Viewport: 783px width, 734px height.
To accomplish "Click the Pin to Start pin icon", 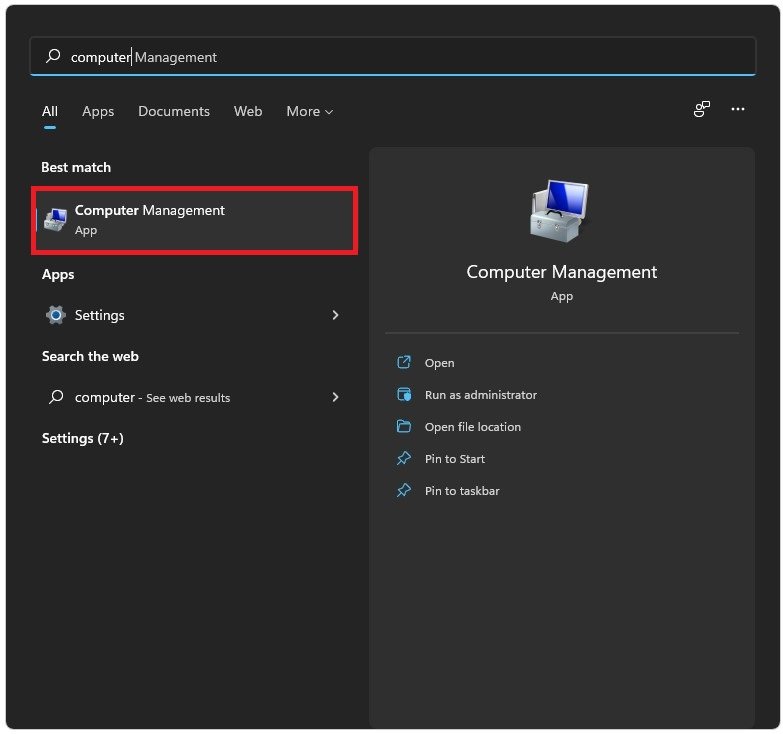I will (x=404, y=459).
